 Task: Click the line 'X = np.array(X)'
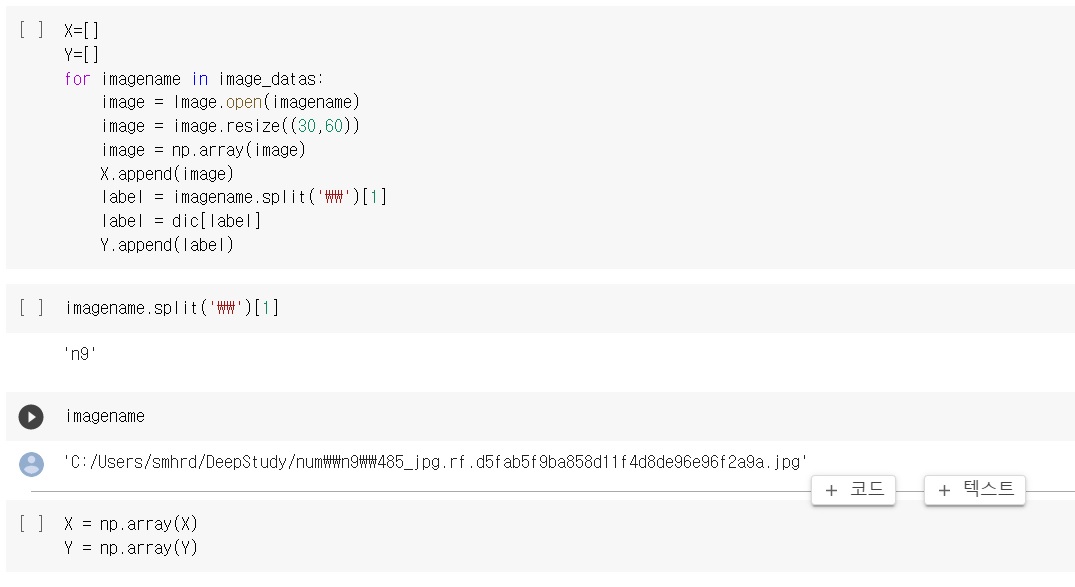(131, 523)
